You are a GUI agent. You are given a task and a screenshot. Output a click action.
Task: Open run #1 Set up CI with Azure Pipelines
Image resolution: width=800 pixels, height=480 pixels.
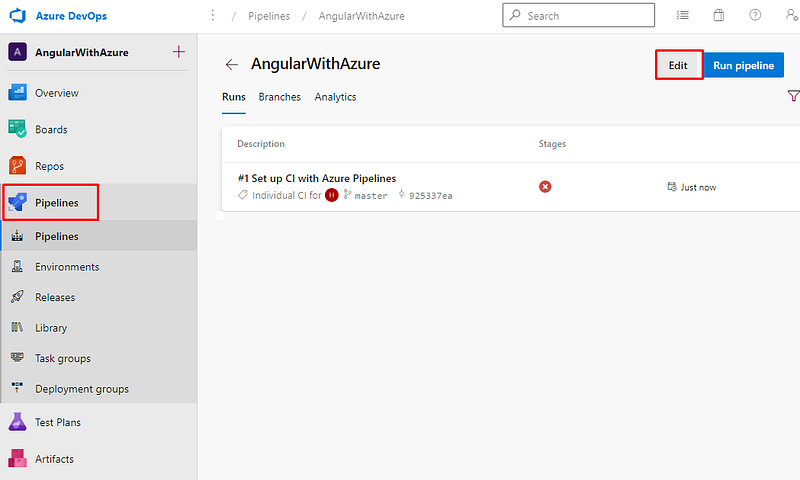(x=317, y=178)
